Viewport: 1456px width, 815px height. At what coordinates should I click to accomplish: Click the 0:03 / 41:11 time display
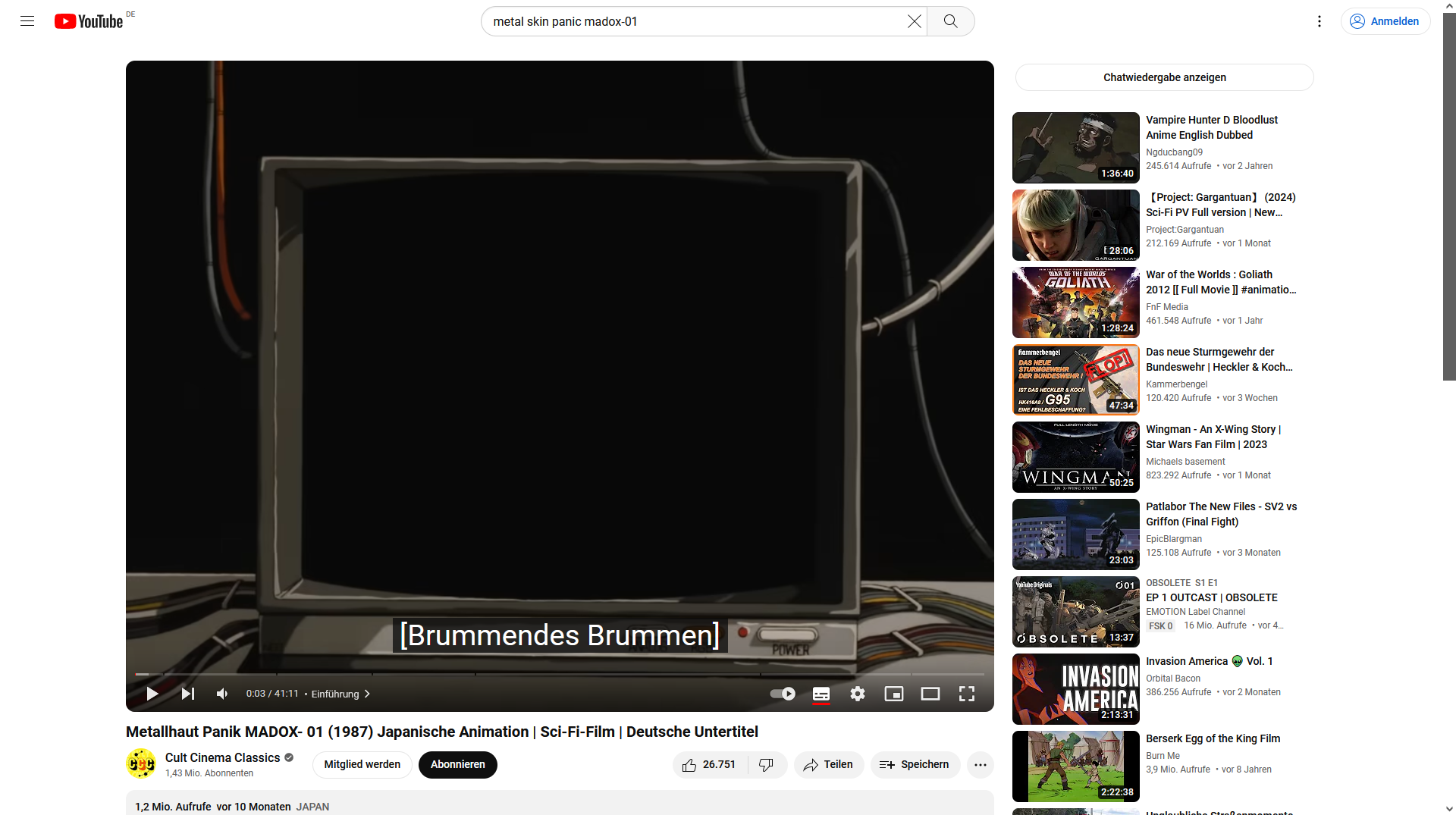(272, 694)
